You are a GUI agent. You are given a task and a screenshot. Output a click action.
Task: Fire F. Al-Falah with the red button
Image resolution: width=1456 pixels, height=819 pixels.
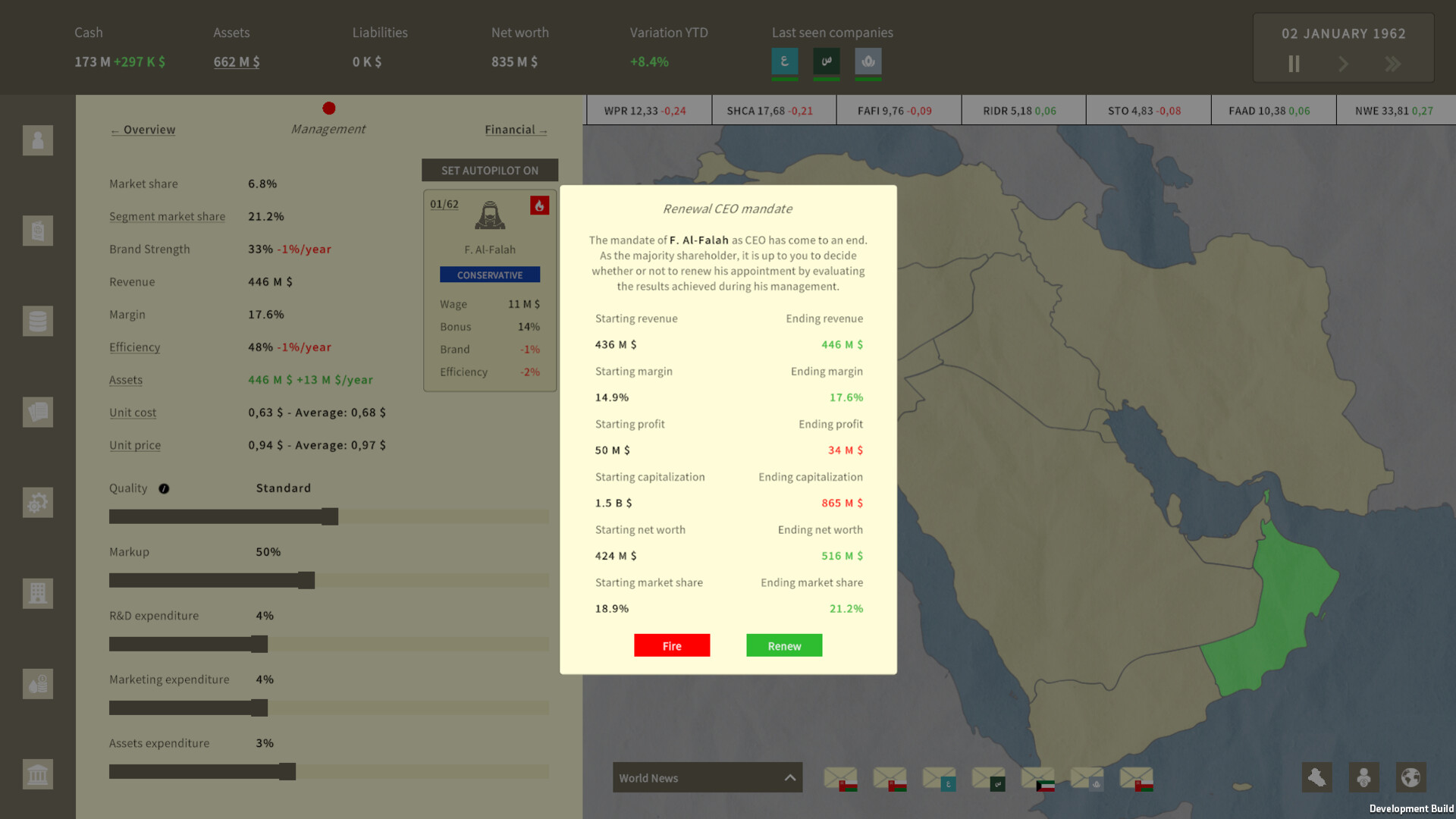672,645
